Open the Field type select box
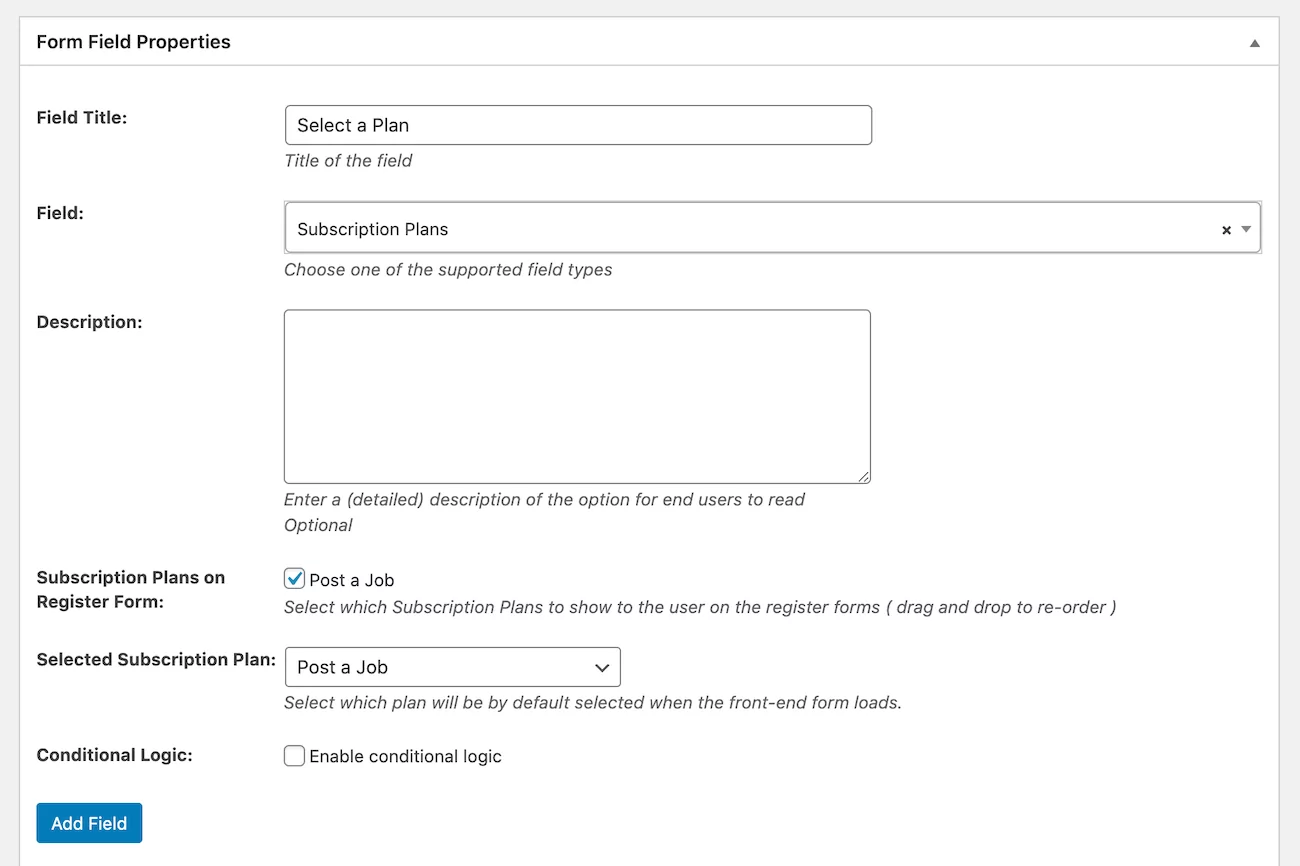The image size is (1300, 866). coord(772,229)
